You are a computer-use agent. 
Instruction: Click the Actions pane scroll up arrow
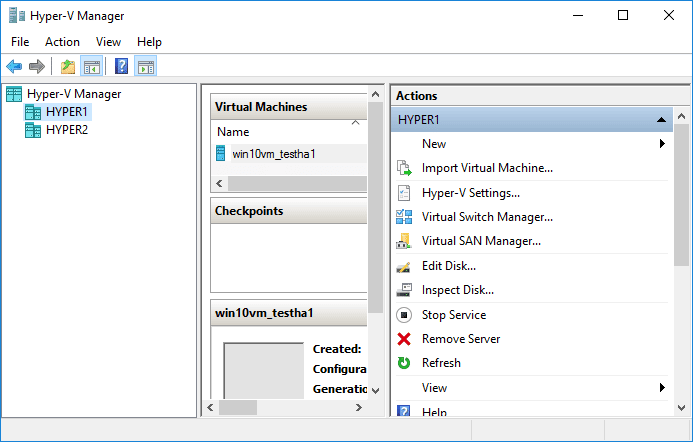pyautogui.click(x=682, y=116)
